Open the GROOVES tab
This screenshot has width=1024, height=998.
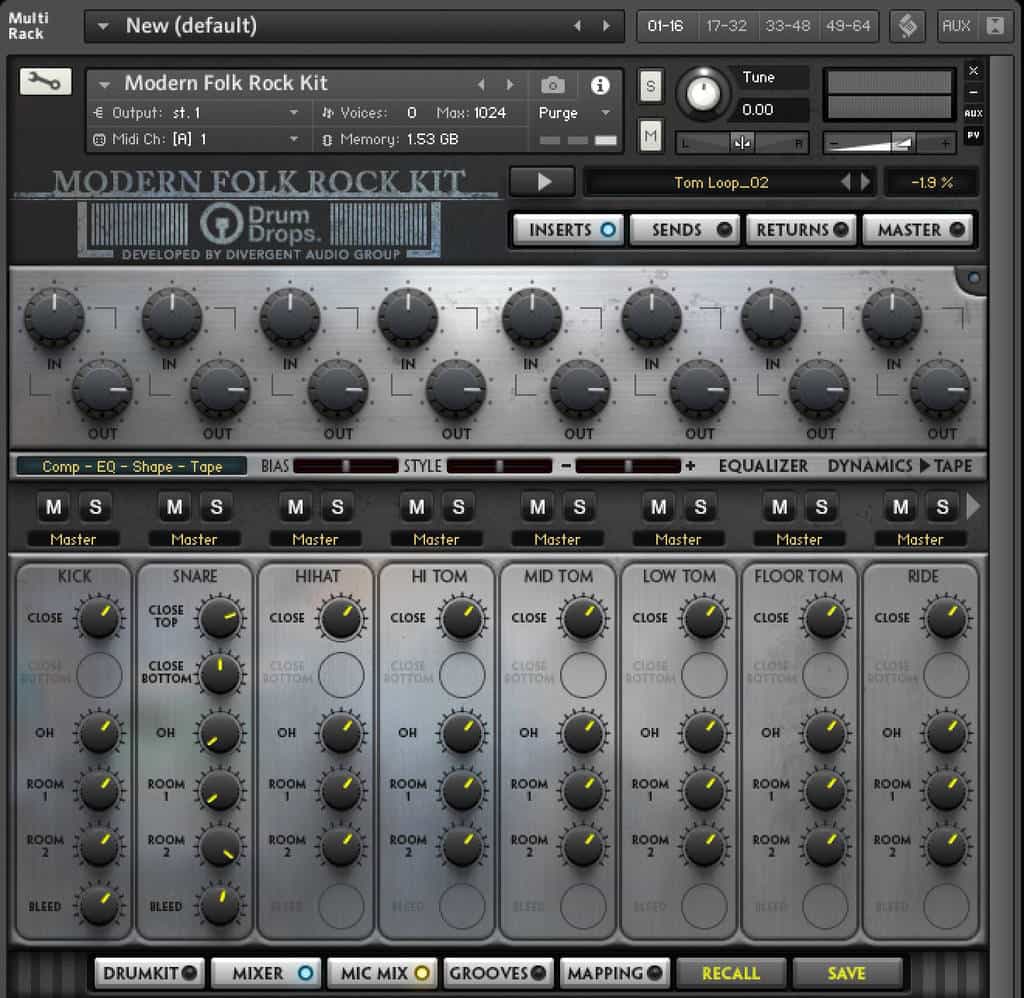pyautogui.click(x=497, y=972)
